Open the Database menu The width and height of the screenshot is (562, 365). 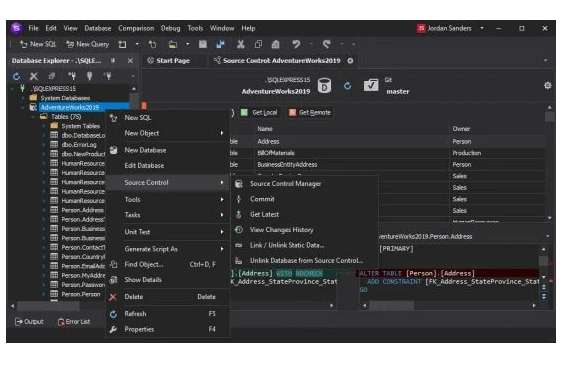coord(98,28)
